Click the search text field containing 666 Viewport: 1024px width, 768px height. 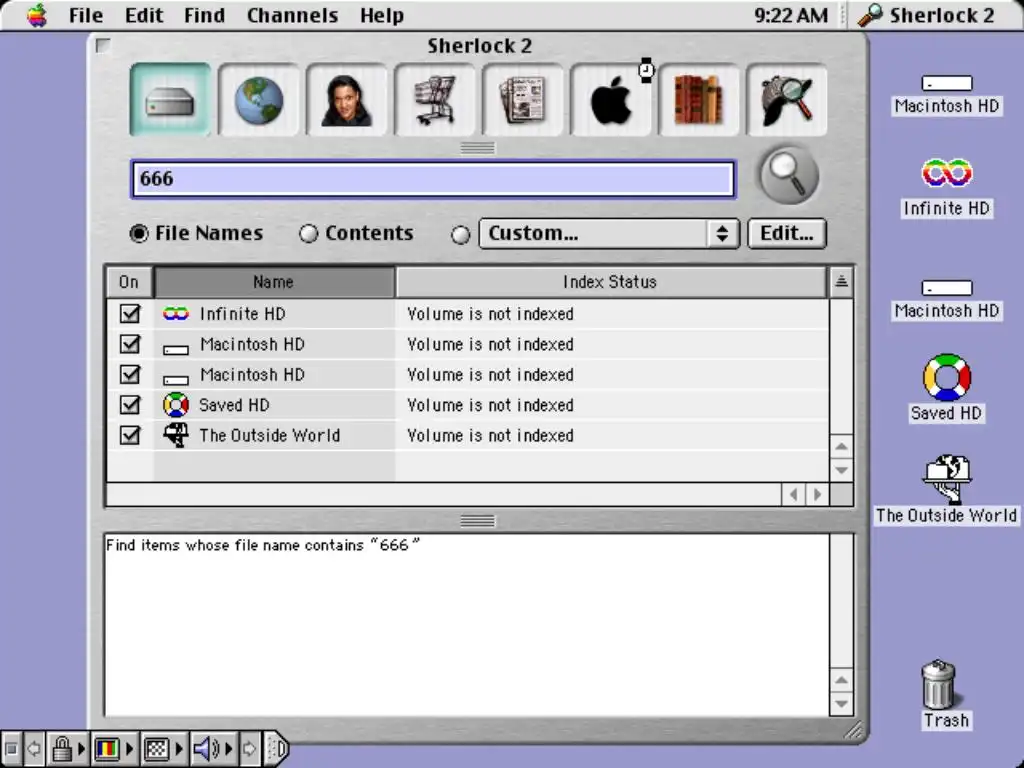(433, 178)
